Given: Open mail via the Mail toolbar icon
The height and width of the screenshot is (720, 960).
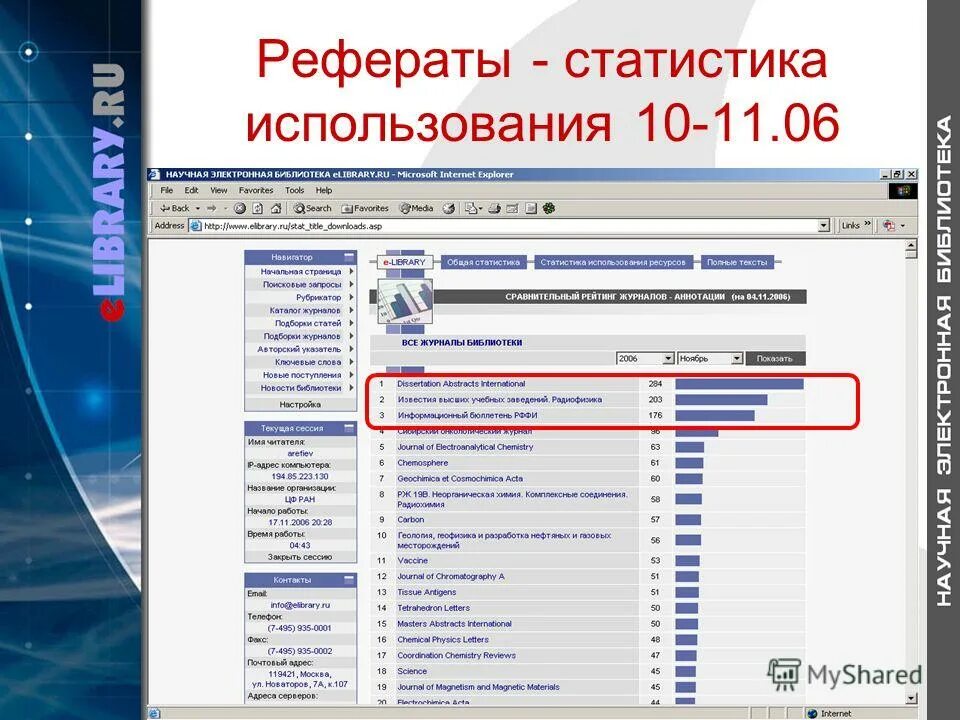Looking at the screenshot, I should [x=471, y=208].
